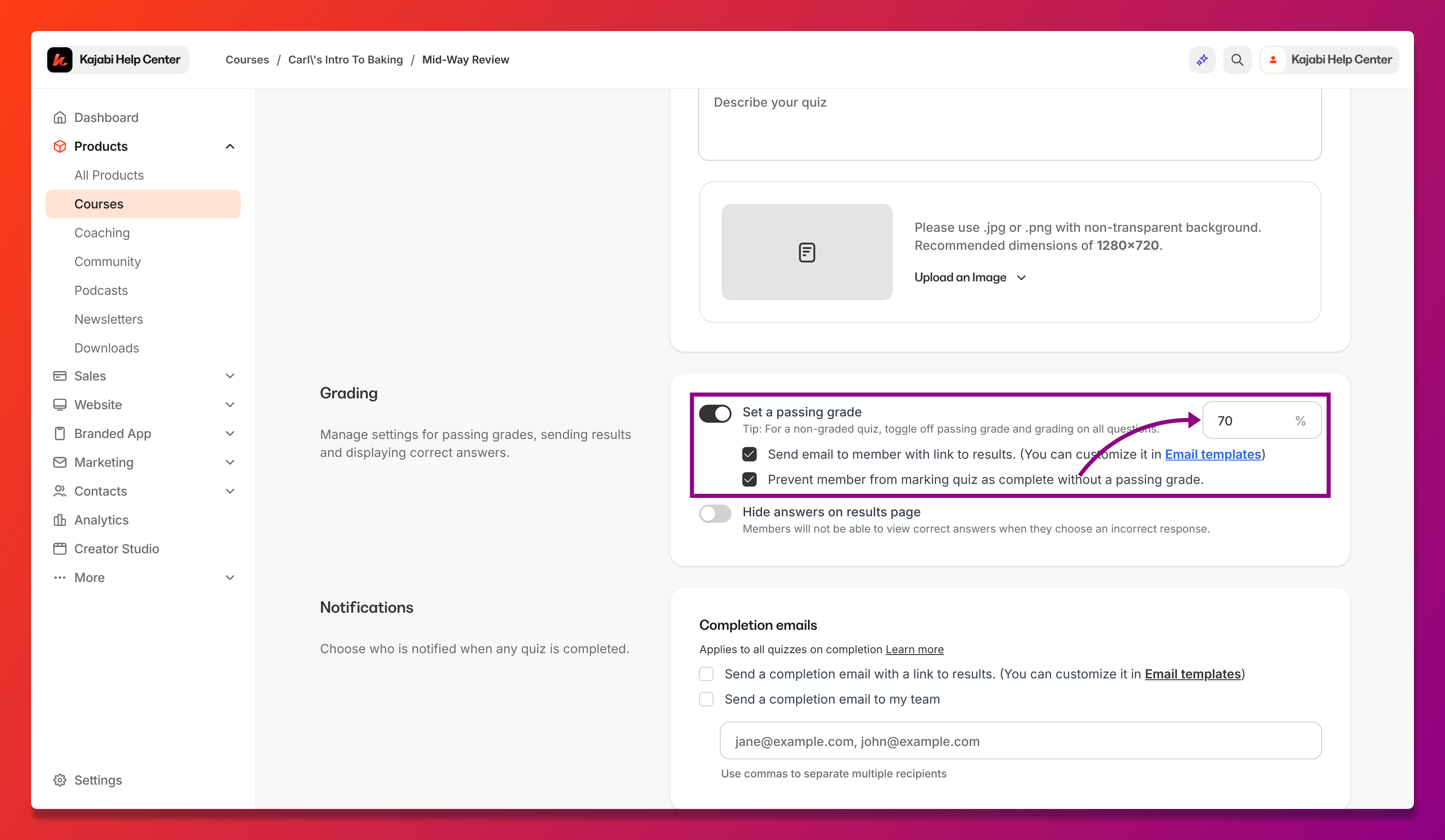Expand the Marketing section chevron

coord(230,462)
